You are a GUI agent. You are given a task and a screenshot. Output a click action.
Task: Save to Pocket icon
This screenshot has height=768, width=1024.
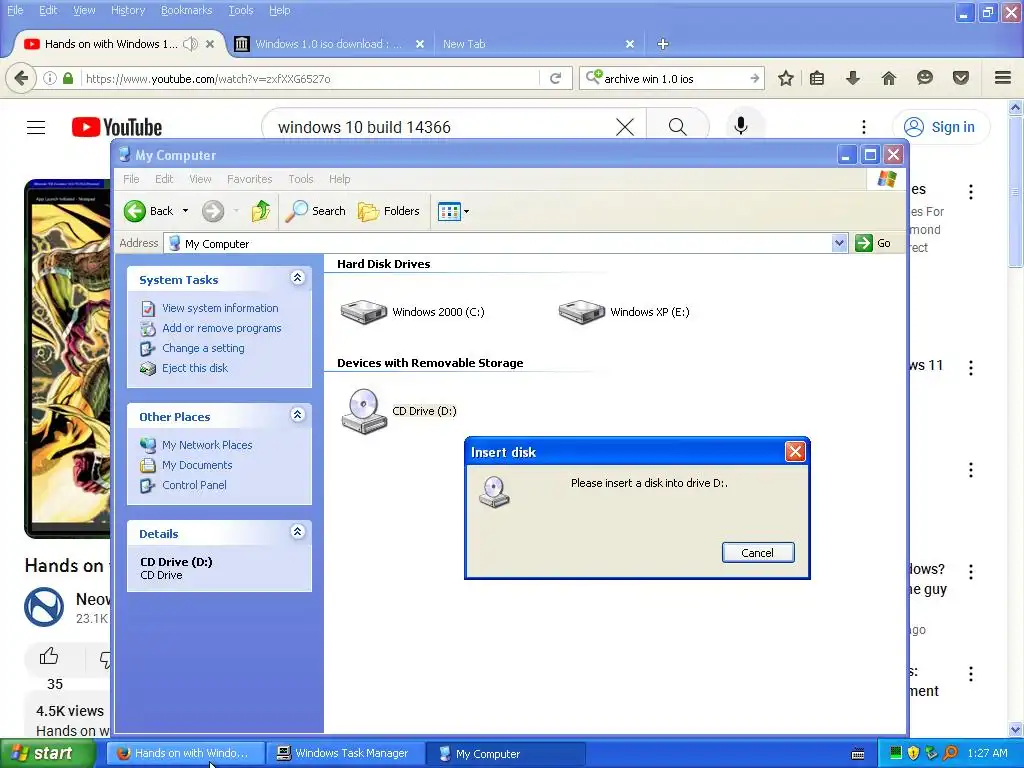click(961, 78)
